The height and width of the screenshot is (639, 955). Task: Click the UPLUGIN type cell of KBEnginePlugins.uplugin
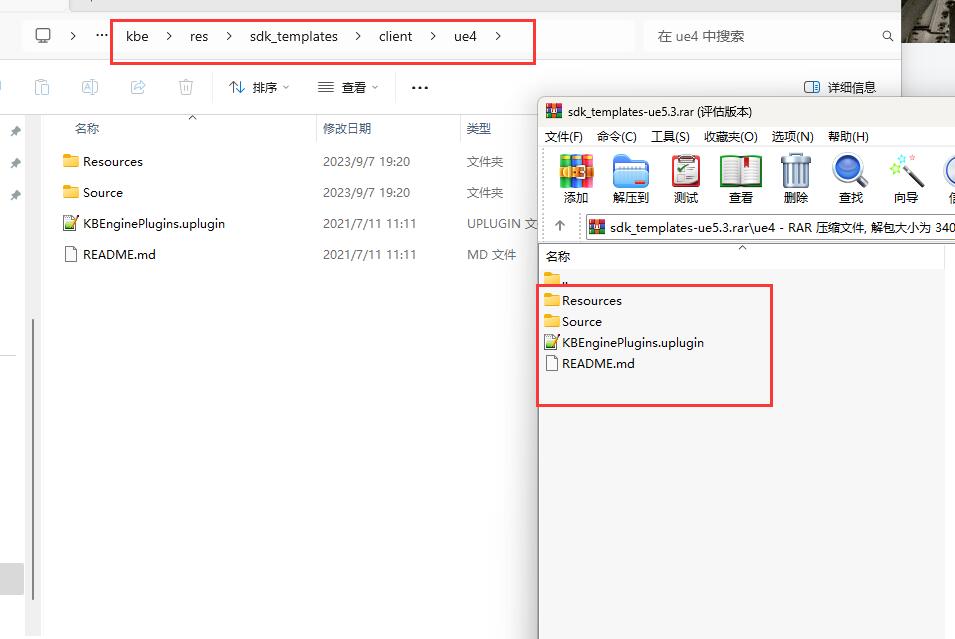[x=501, y=224]
